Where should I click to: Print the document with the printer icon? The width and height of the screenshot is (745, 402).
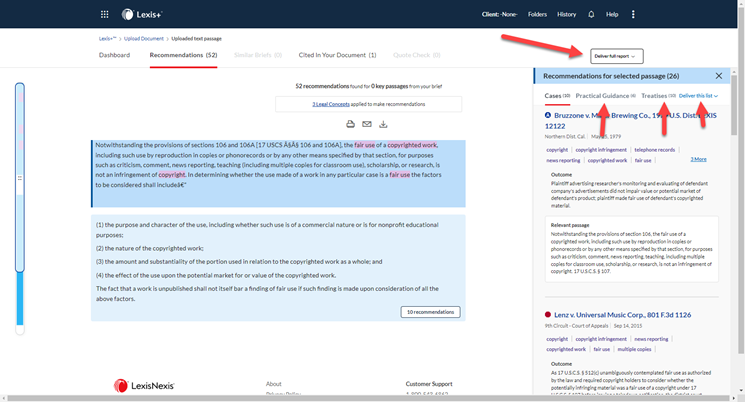(350, 124)
